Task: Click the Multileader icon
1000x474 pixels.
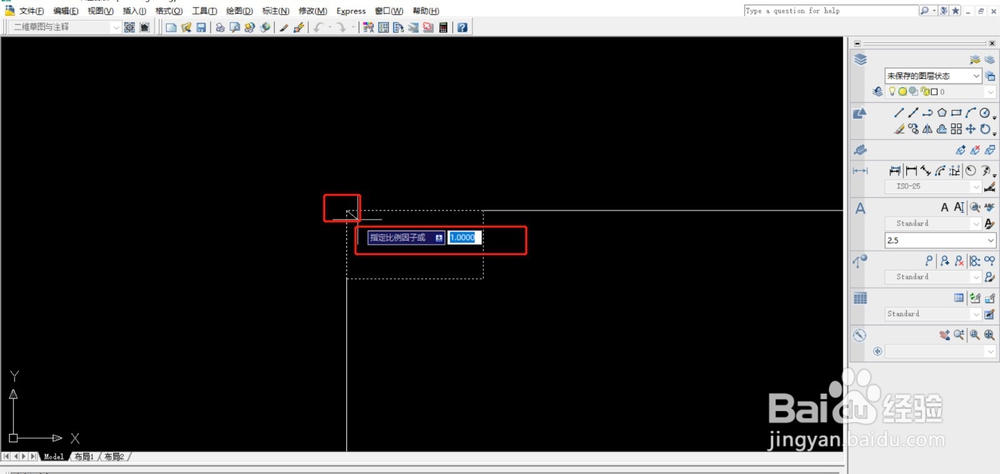Action: [929, 261]
